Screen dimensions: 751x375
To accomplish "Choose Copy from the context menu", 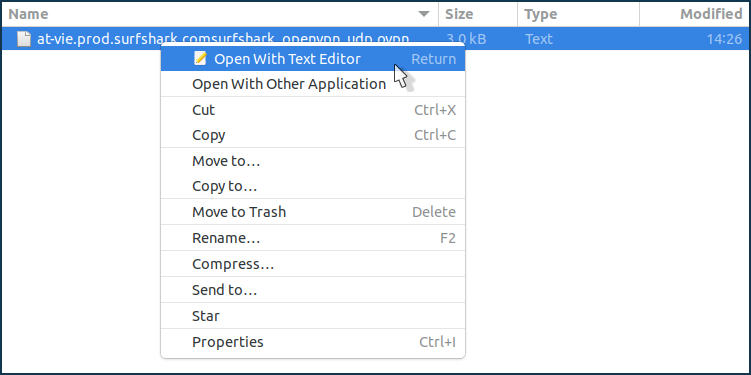I will (x=313, y=136).
